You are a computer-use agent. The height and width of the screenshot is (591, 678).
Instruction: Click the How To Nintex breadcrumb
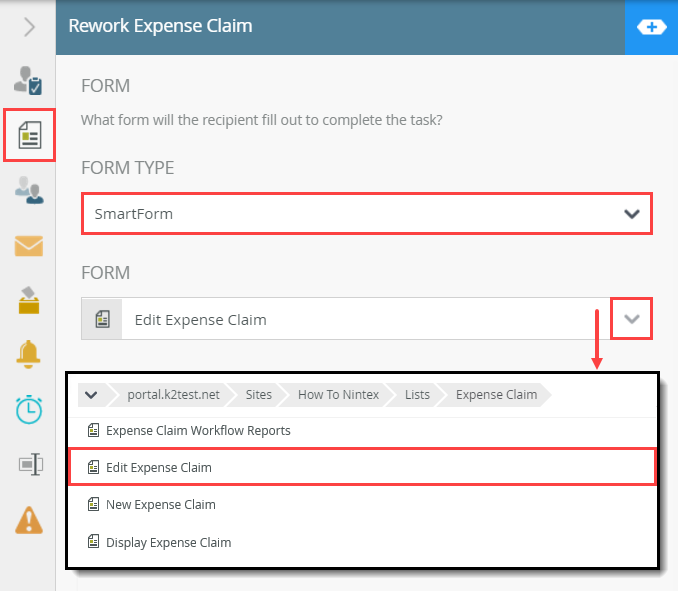336,394
